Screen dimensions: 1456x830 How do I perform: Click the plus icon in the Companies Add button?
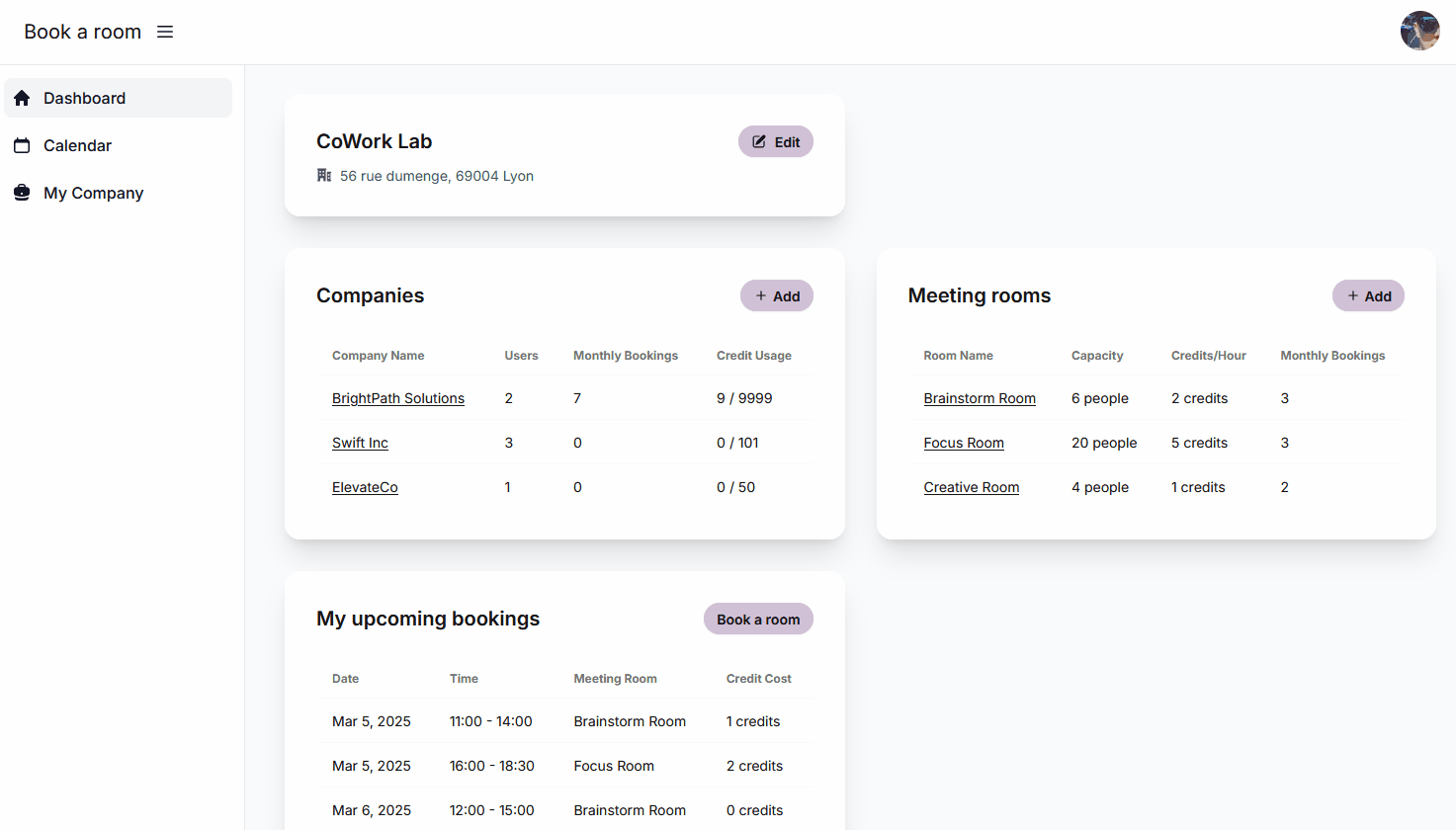click(761, 295)
